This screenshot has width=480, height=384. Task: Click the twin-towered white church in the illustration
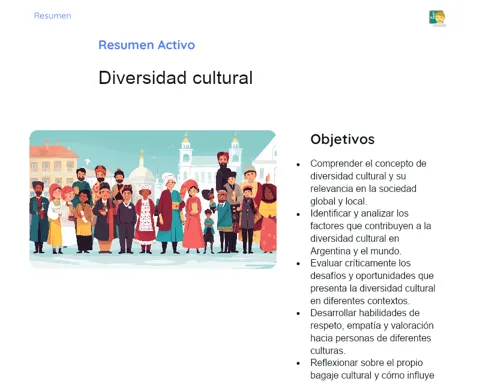[x=210, y=160]
